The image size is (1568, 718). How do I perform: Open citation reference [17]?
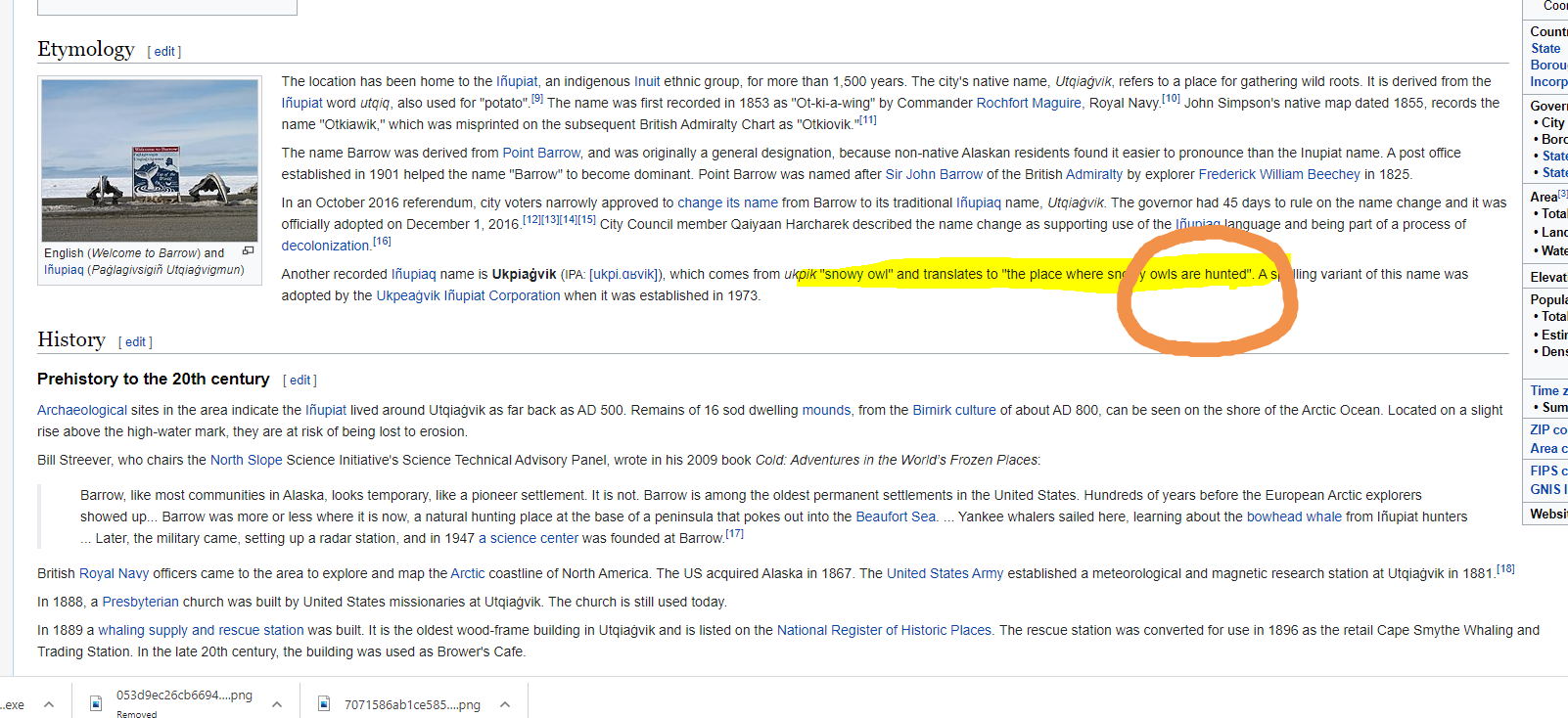(x=735, y=534)
